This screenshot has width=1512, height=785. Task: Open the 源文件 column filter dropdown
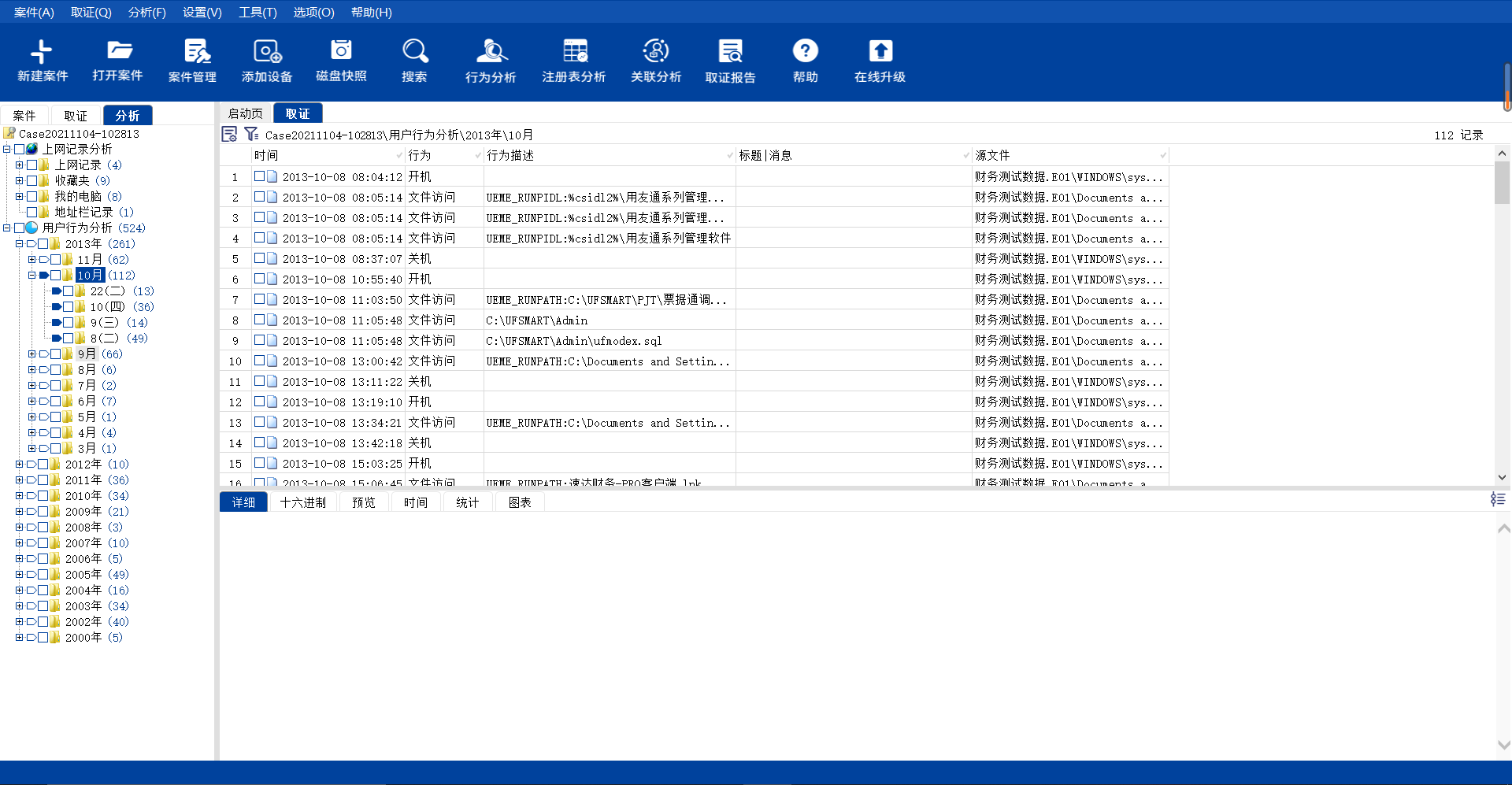click(x=1163, y=155)
